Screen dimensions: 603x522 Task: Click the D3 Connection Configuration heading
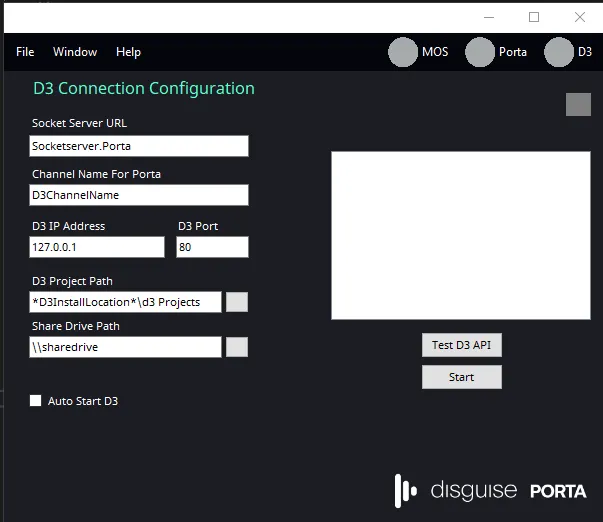(x=144, y=88)
